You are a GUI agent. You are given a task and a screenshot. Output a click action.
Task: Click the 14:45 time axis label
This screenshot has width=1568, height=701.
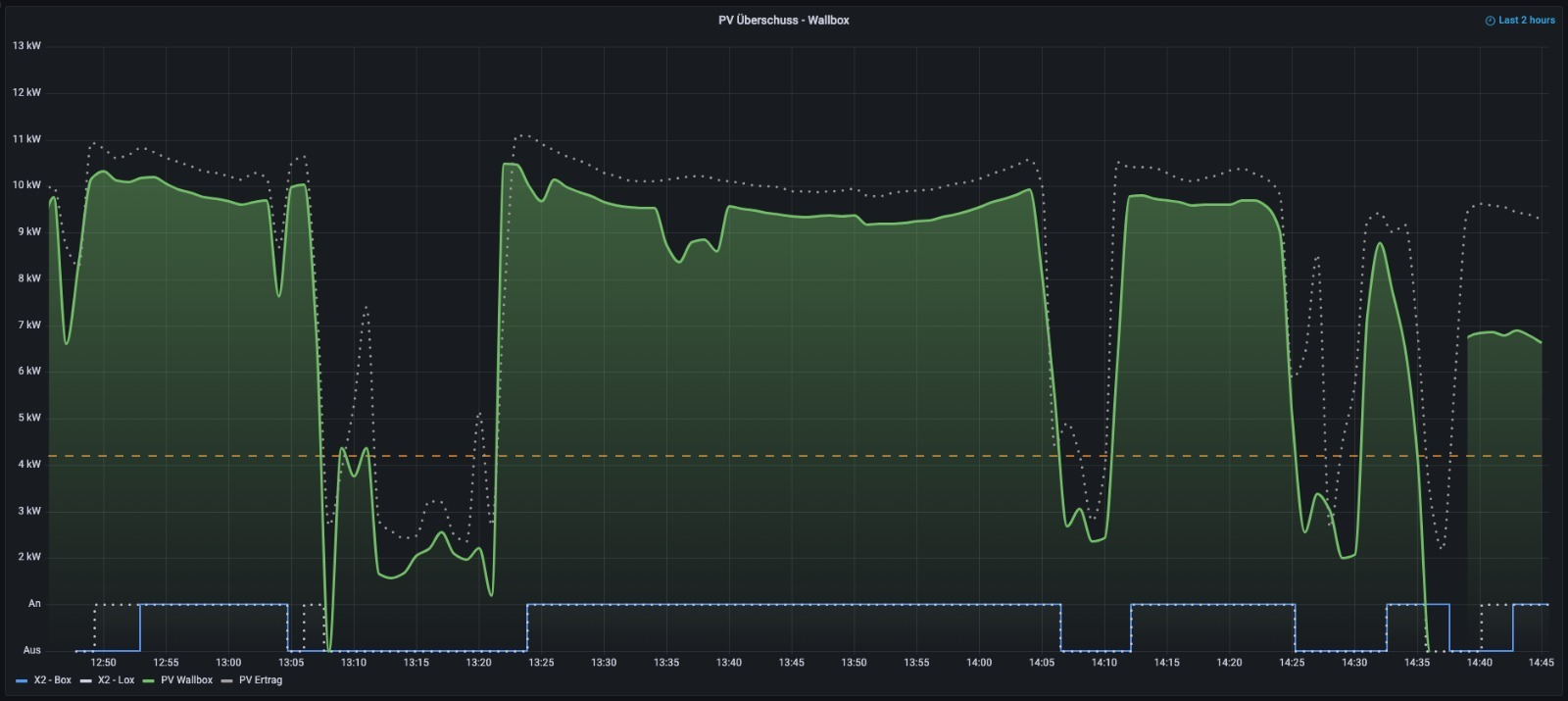1542,663
